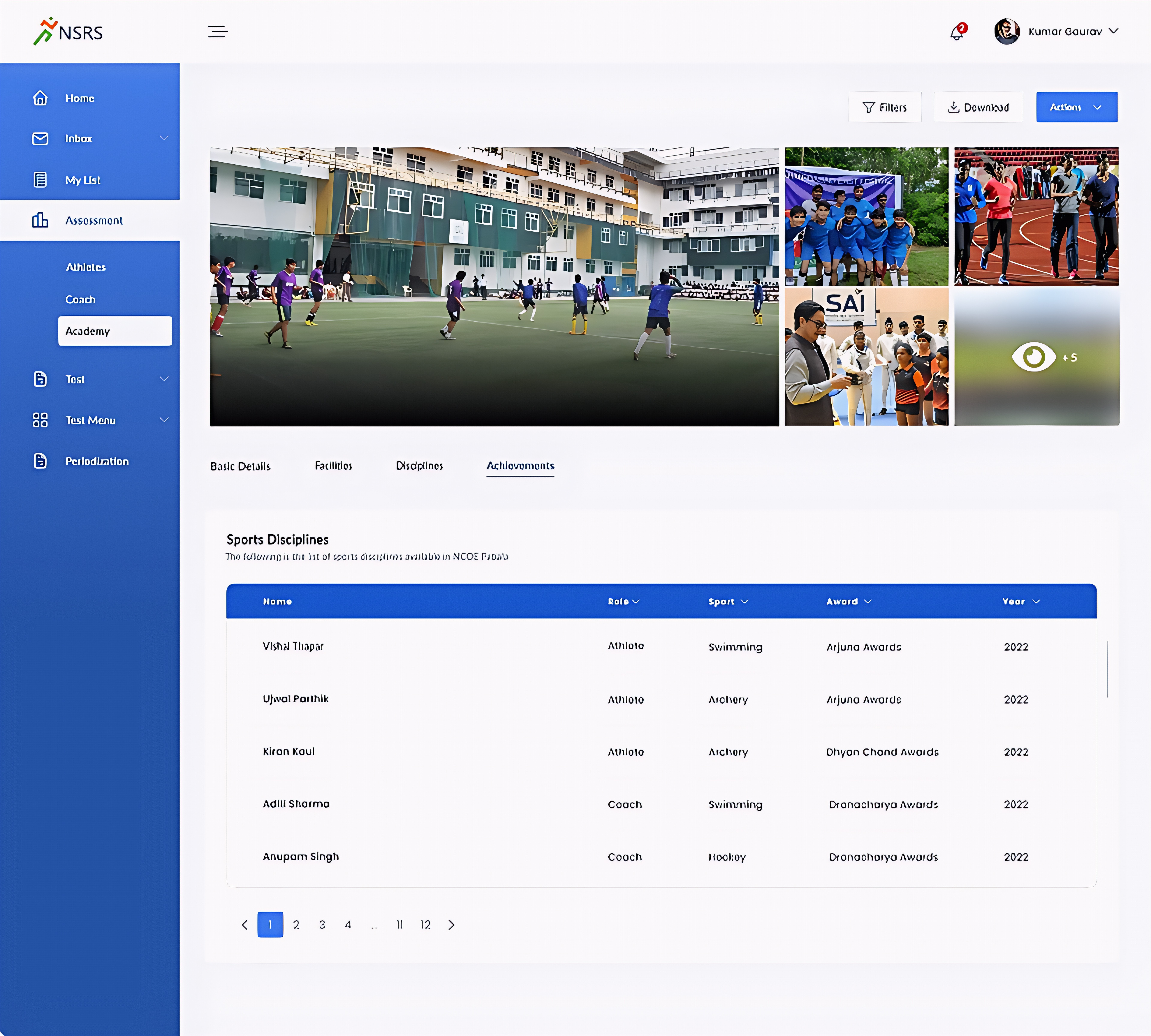Click the Assessment bar chart icon

(x=40, y=220)
